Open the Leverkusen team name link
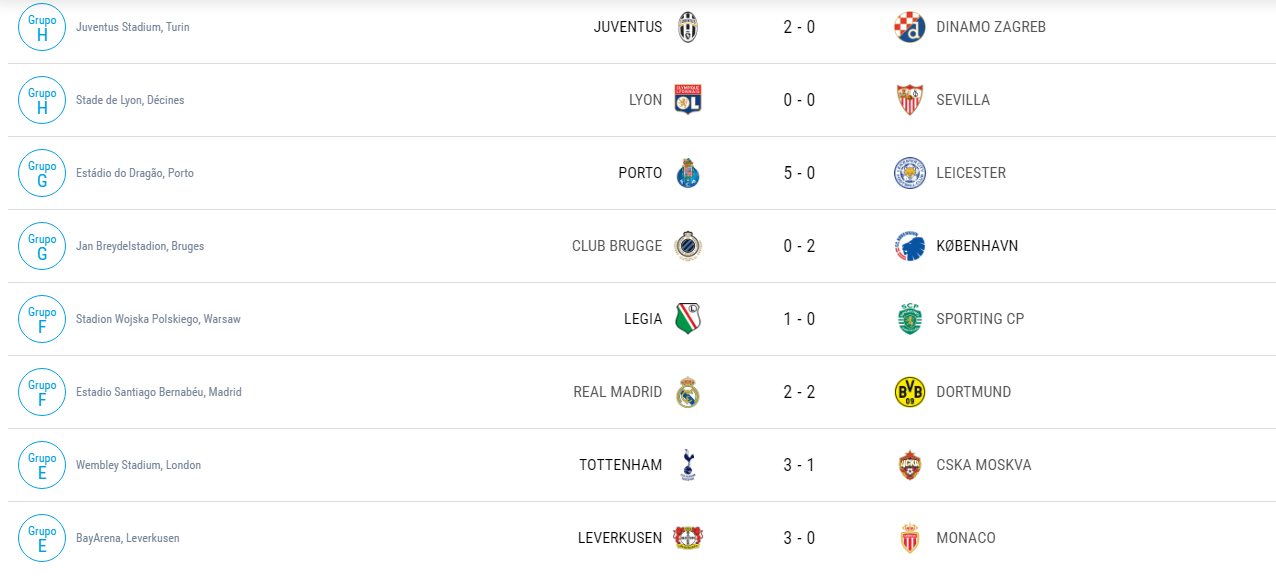 (x=620, y=538)
